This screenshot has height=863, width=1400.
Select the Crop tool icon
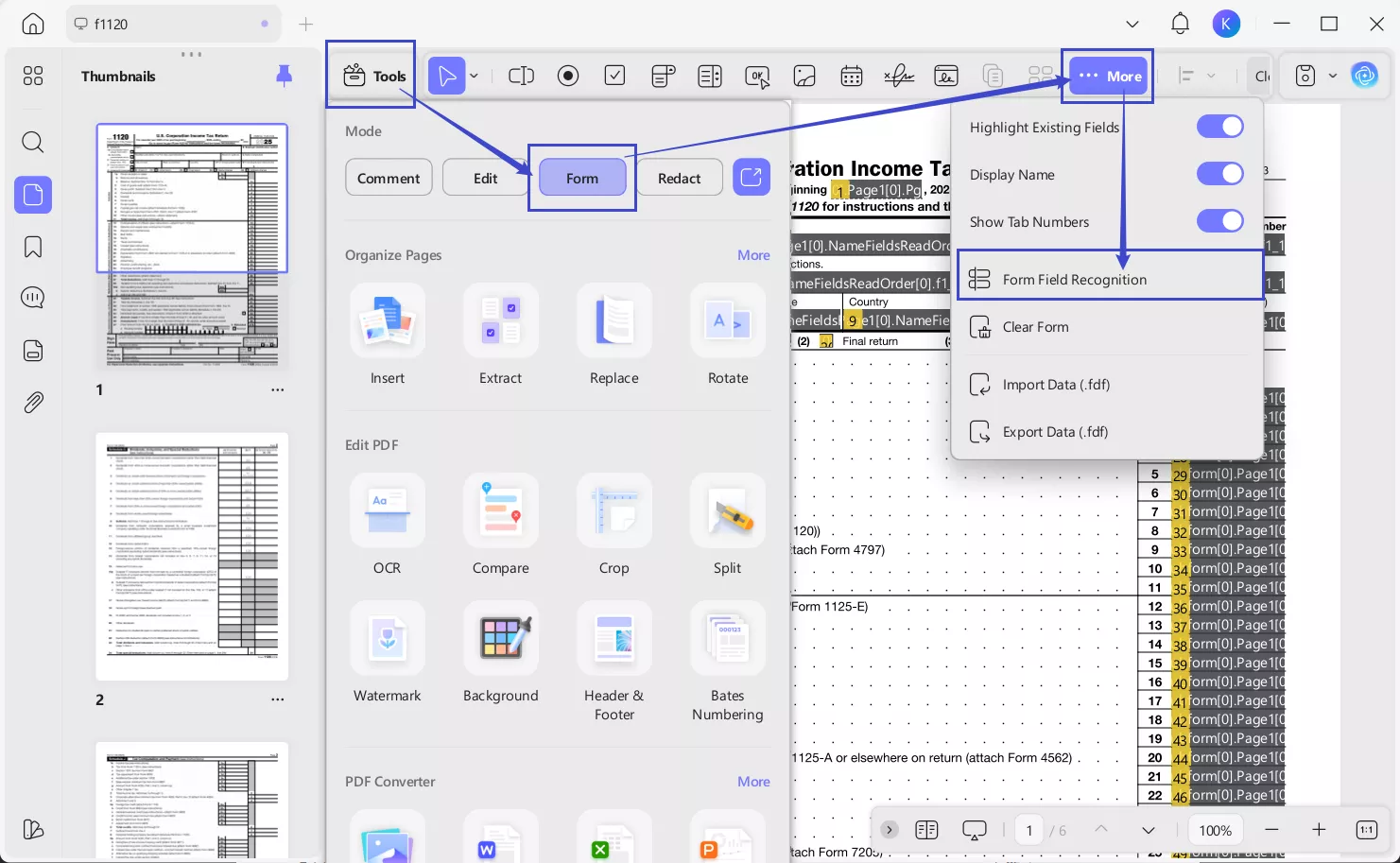click(x=614, y=511)
